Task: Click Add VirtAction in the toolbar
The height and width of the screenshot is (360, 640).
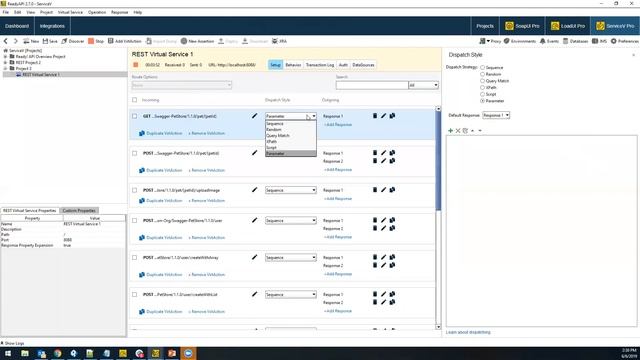Action: point(124,41)
